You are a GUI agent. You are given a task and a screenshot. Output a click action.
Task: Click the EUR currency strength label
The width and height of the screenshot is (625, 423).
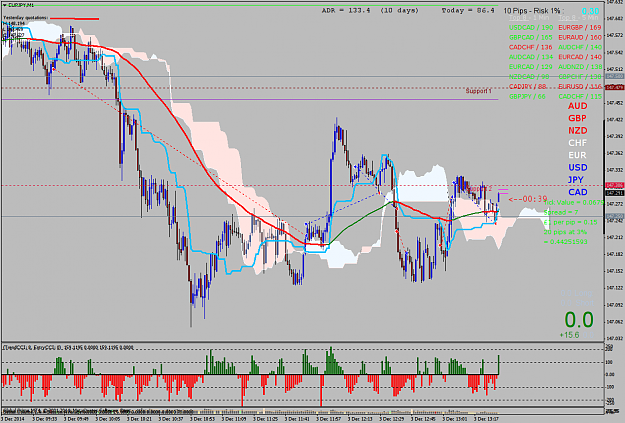click(x=578, y=155)
